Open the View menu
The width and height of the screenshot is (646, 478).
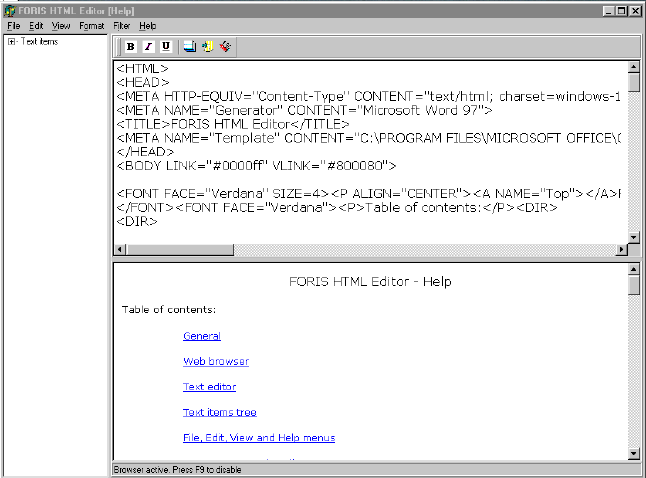coord(61,24)
